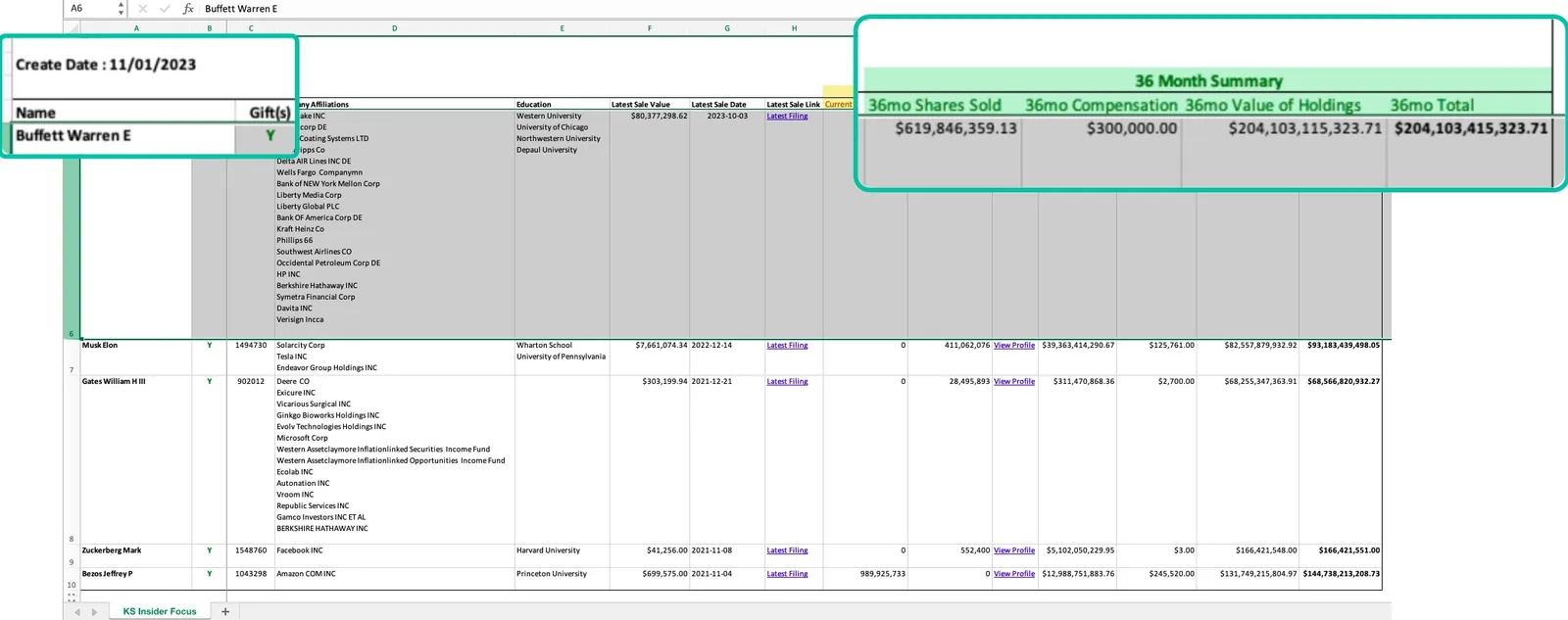Open View Profile link for Gates William
This screenshot has height=620, width=1568.
tap(1014, 382)
